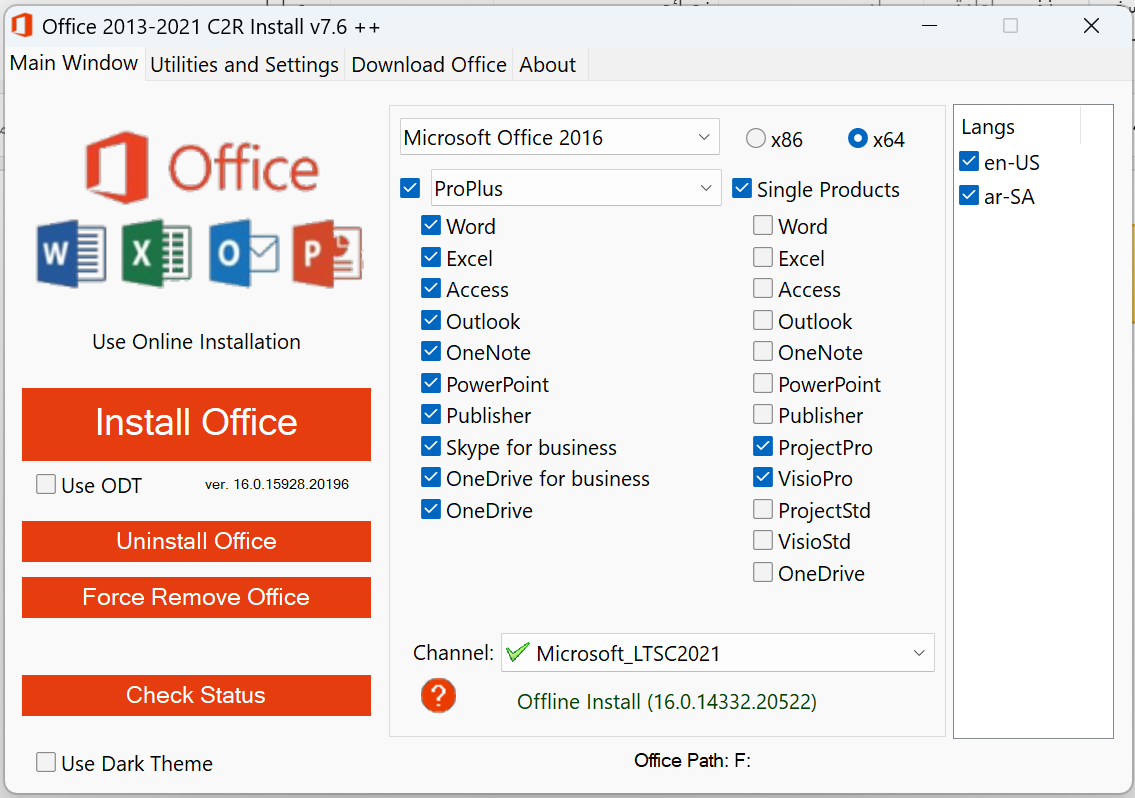Check Excel under Single Products
The height and width of the screenshot is (798, 1135).
click(x=763, y=257)
